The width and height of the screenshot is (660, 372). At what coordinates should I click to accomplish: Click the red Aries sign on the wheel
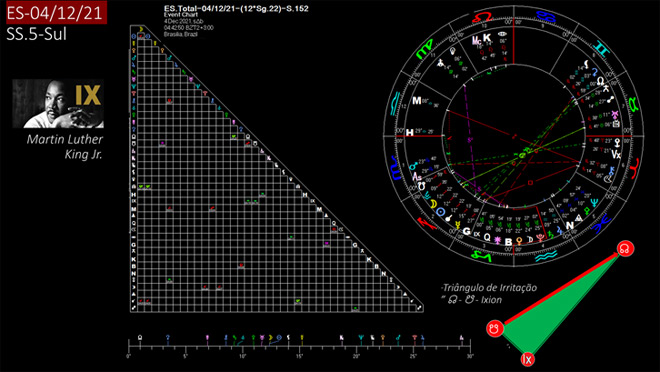point(635,167)
